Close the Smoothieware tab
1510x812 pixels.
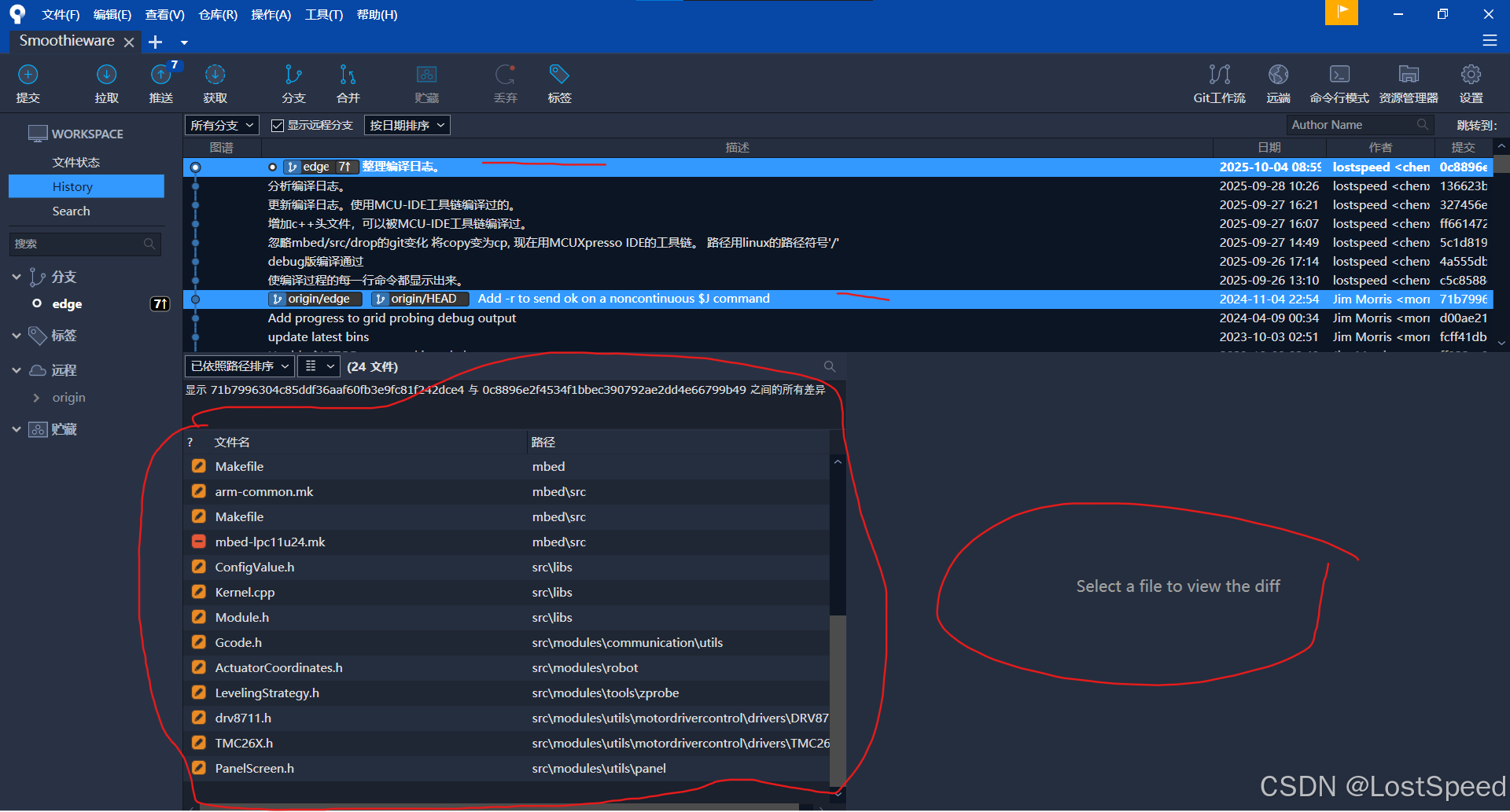pyautogui.click(x=129, y=42)
